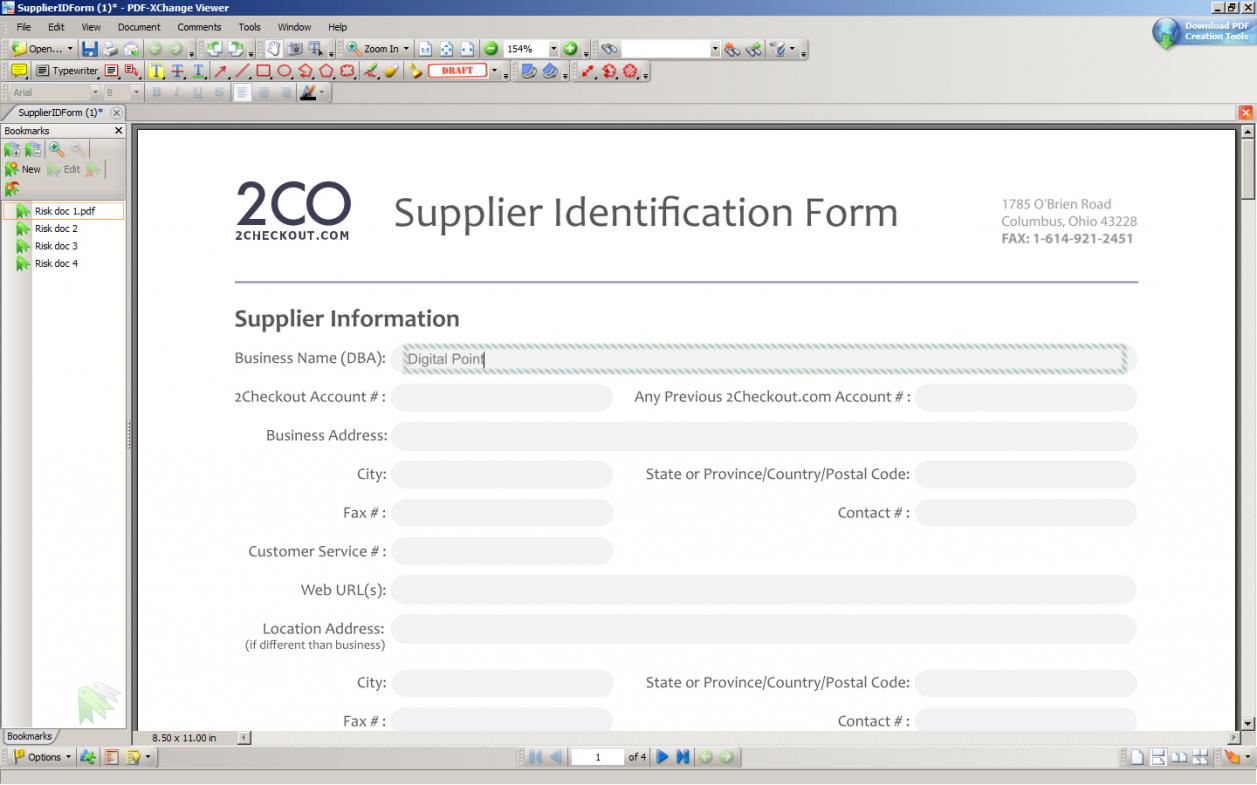
Task: Collapse all bookmarks icon
Action: [33, 150]
